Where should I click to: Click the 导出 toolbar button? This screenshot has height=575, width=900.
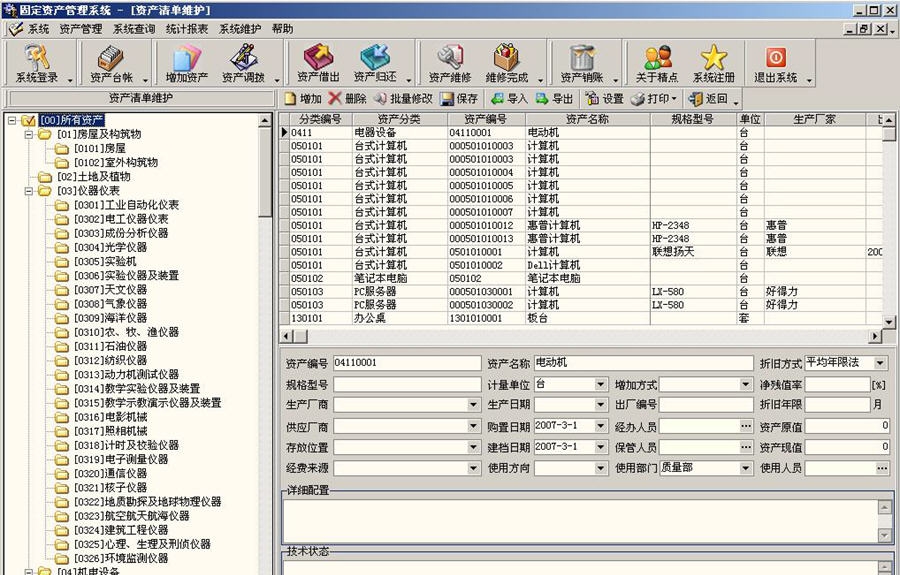coord(554,99)
